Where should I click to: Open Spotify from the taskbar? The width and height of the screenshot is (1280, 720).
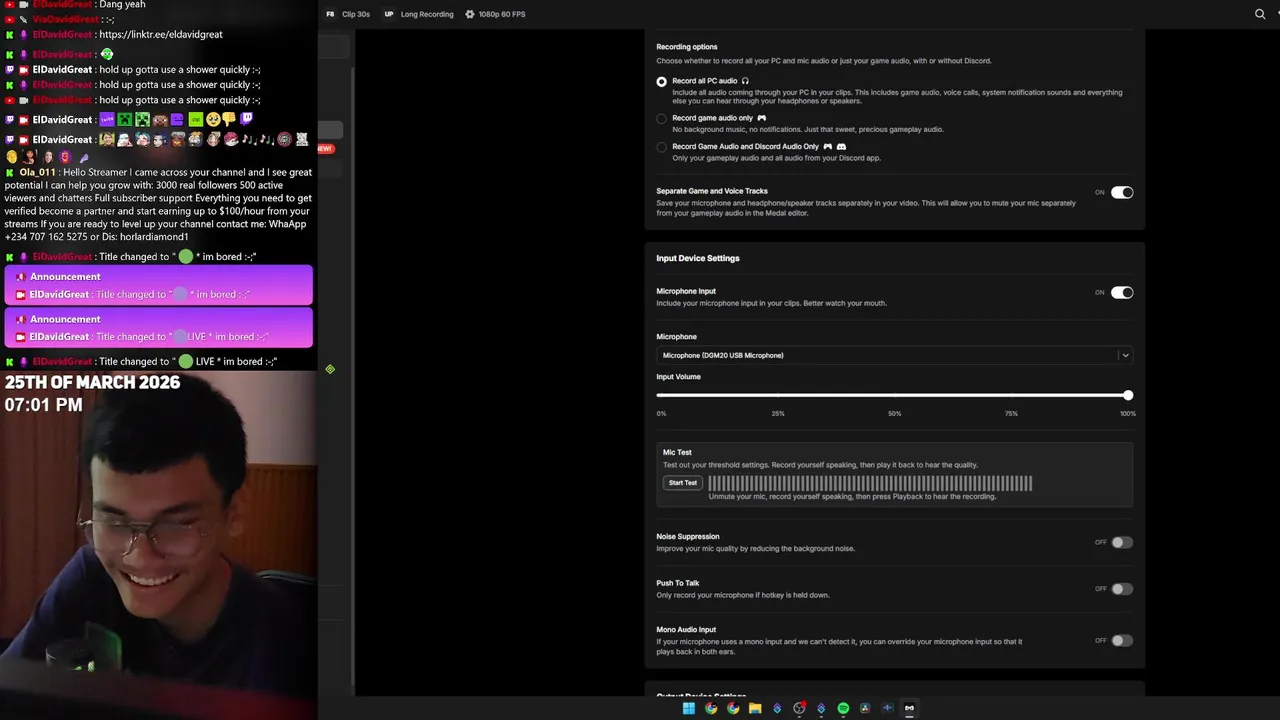pyautogui.click(x=843, y=708)
